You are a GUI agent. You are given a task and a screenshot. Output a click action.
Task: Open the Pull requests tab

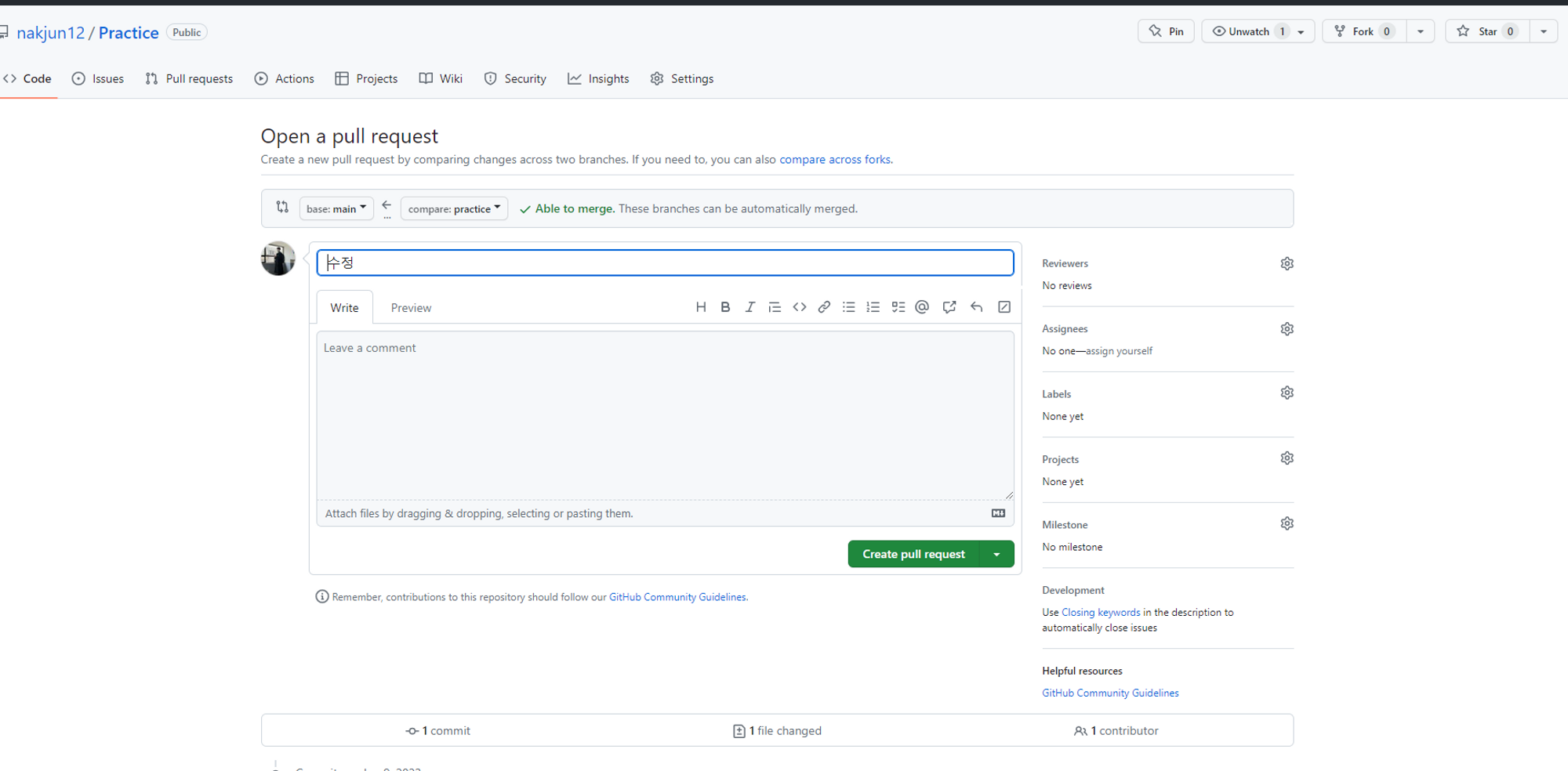click(189, 78)
